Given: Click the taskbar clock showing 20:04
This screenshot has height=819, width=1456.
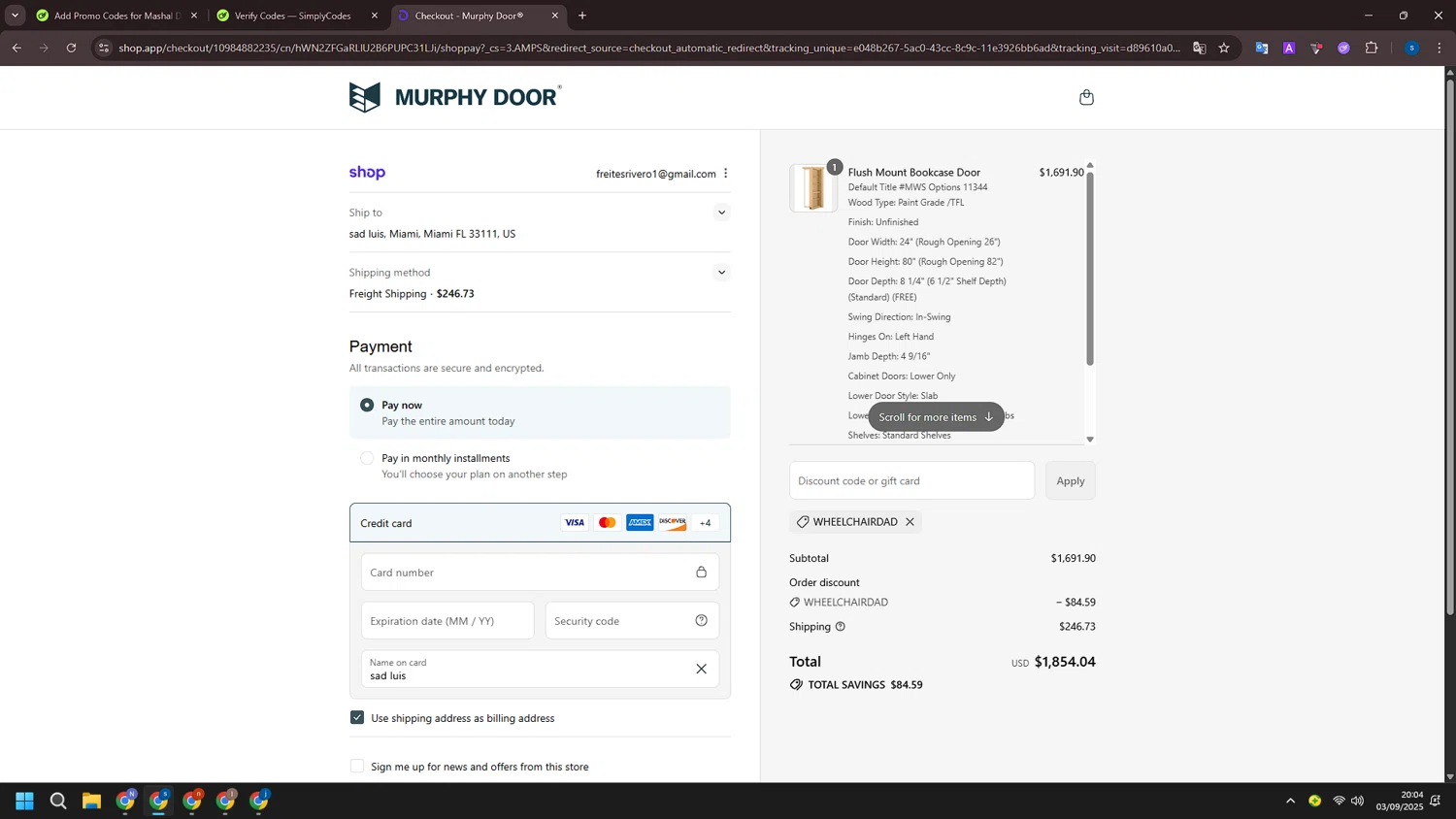Looking at the screenshot, I should tap(1398, 801).
